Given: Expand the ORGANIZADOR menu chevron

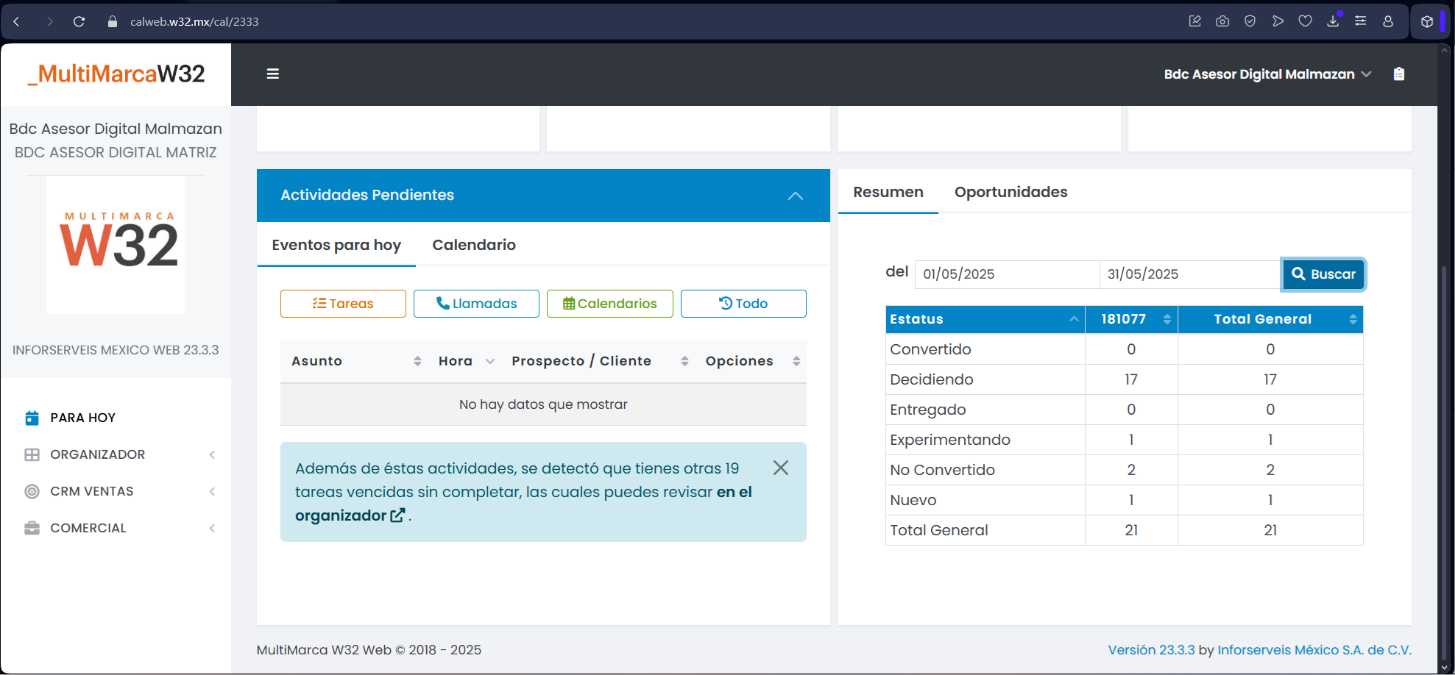Looking at the screenshot, I should tap(212, 455).
